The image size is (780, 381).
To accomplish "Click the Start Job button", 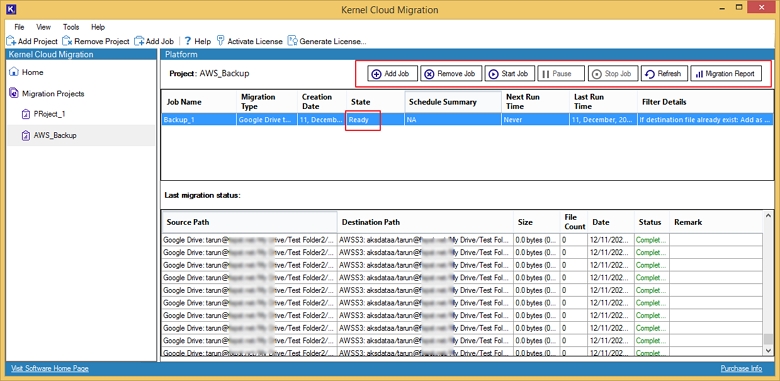I will click(509, 74).
